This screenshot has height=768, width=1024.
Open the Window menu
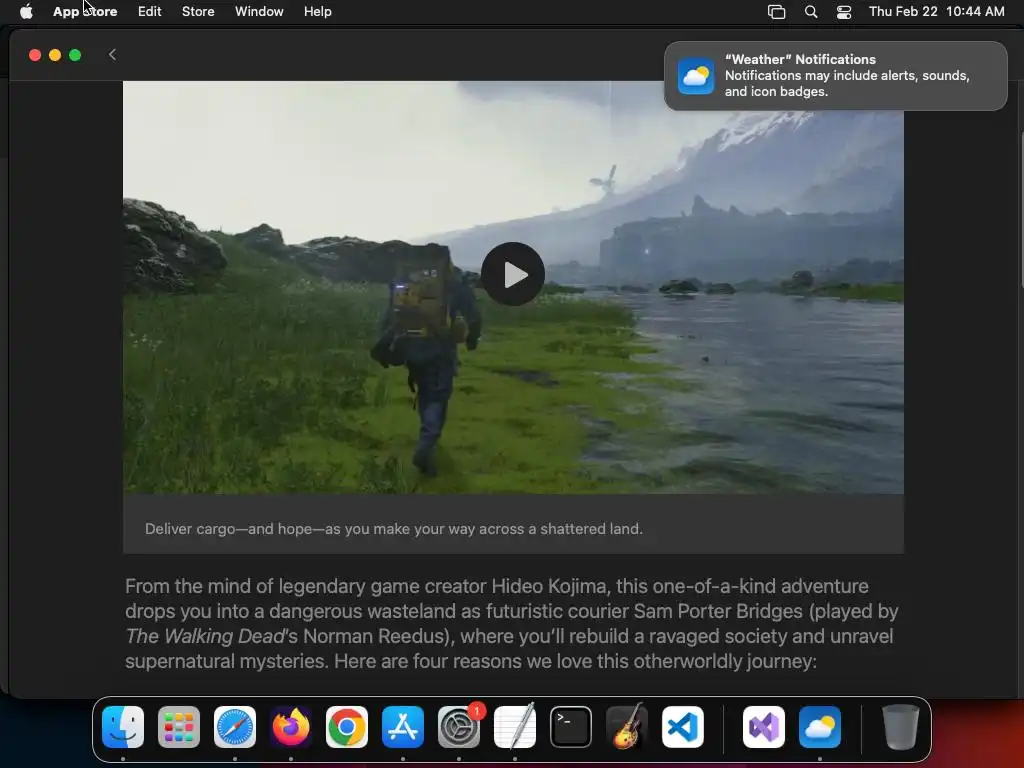pos(259,12)
